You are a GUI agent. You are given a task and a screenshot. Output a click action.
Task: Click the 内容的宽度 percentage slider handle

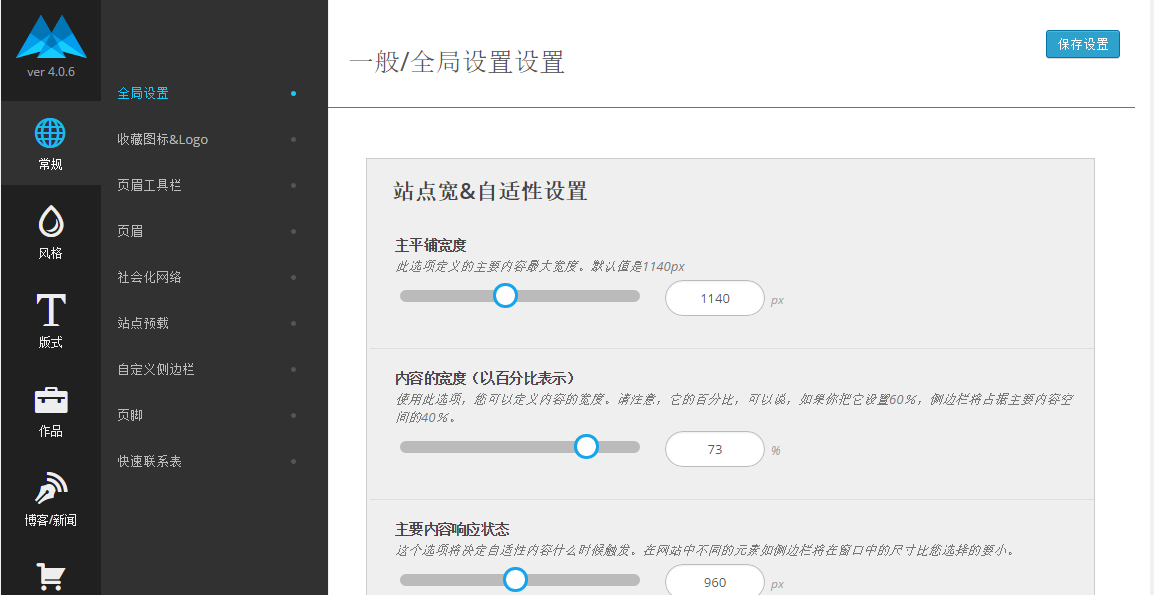click(x=587, y=447)
